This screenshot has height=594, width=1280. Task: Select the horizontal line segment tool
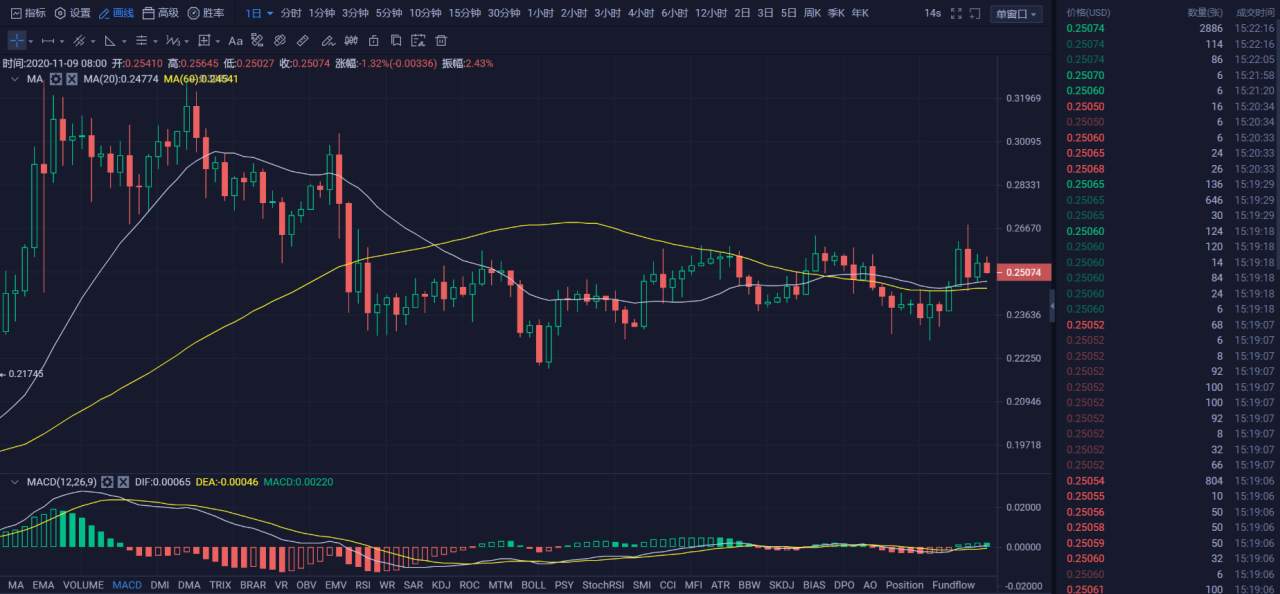[48, 41]
